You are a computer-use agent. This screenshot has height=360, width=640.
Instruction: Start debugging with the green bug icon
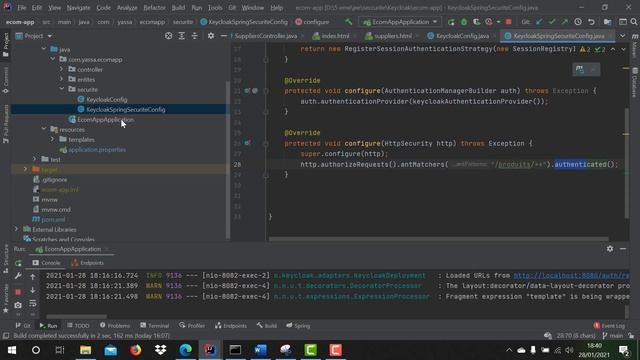click(x=464, y=22)
